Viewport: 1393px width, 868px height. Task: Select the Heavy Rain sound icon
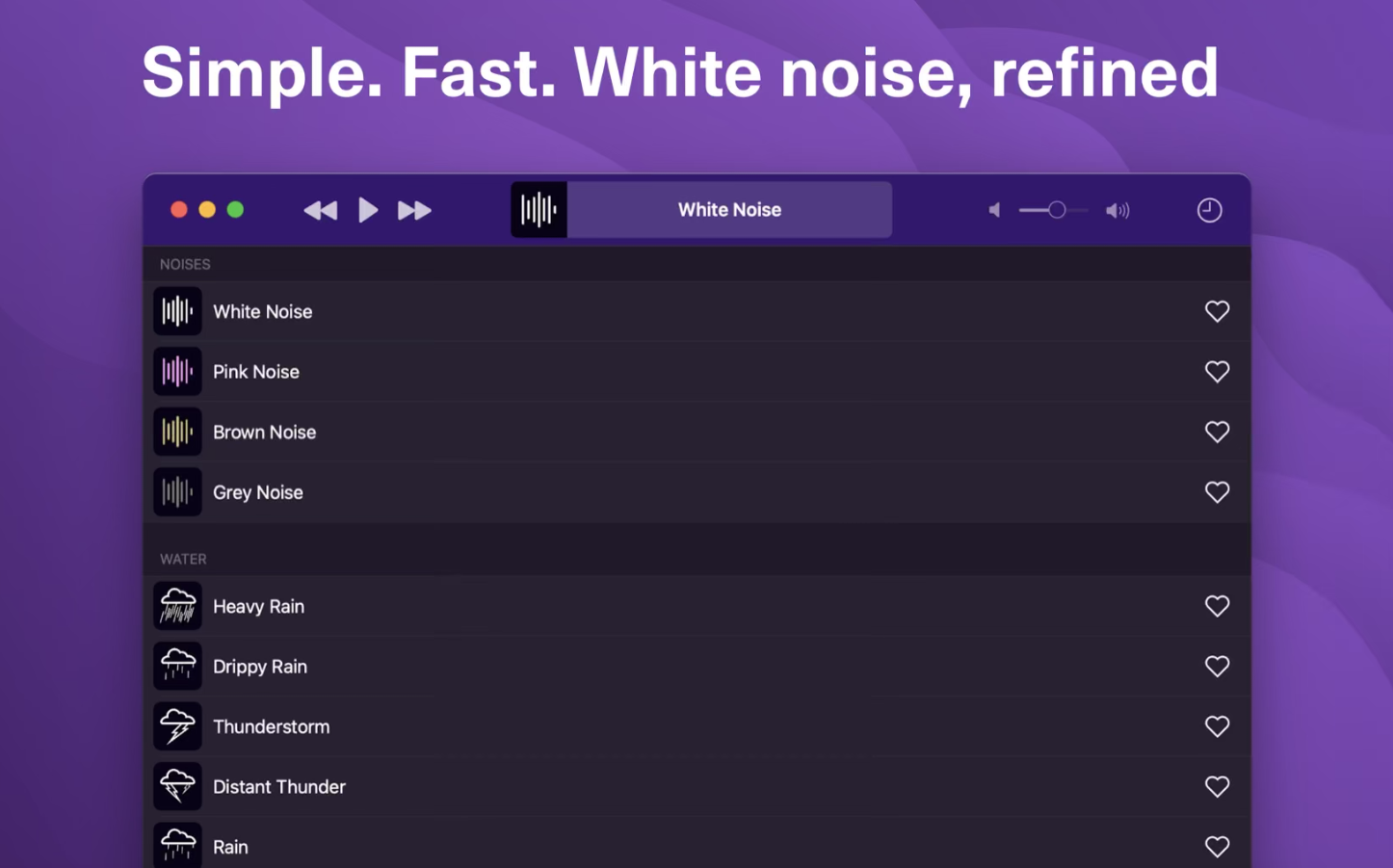pos(177,606)
